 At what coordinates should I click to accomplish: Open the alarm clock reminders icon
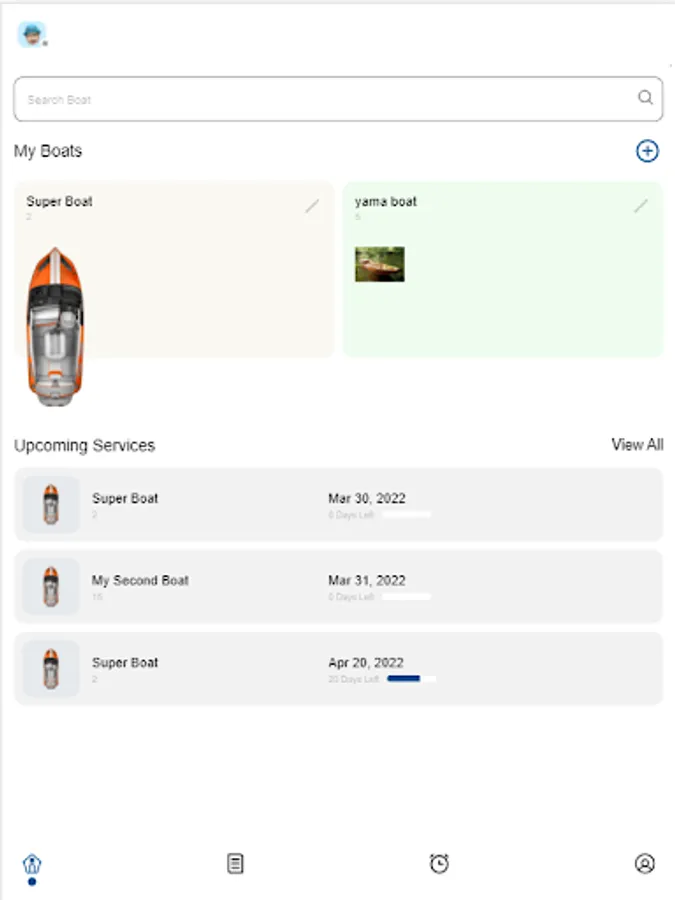point(438,863)
